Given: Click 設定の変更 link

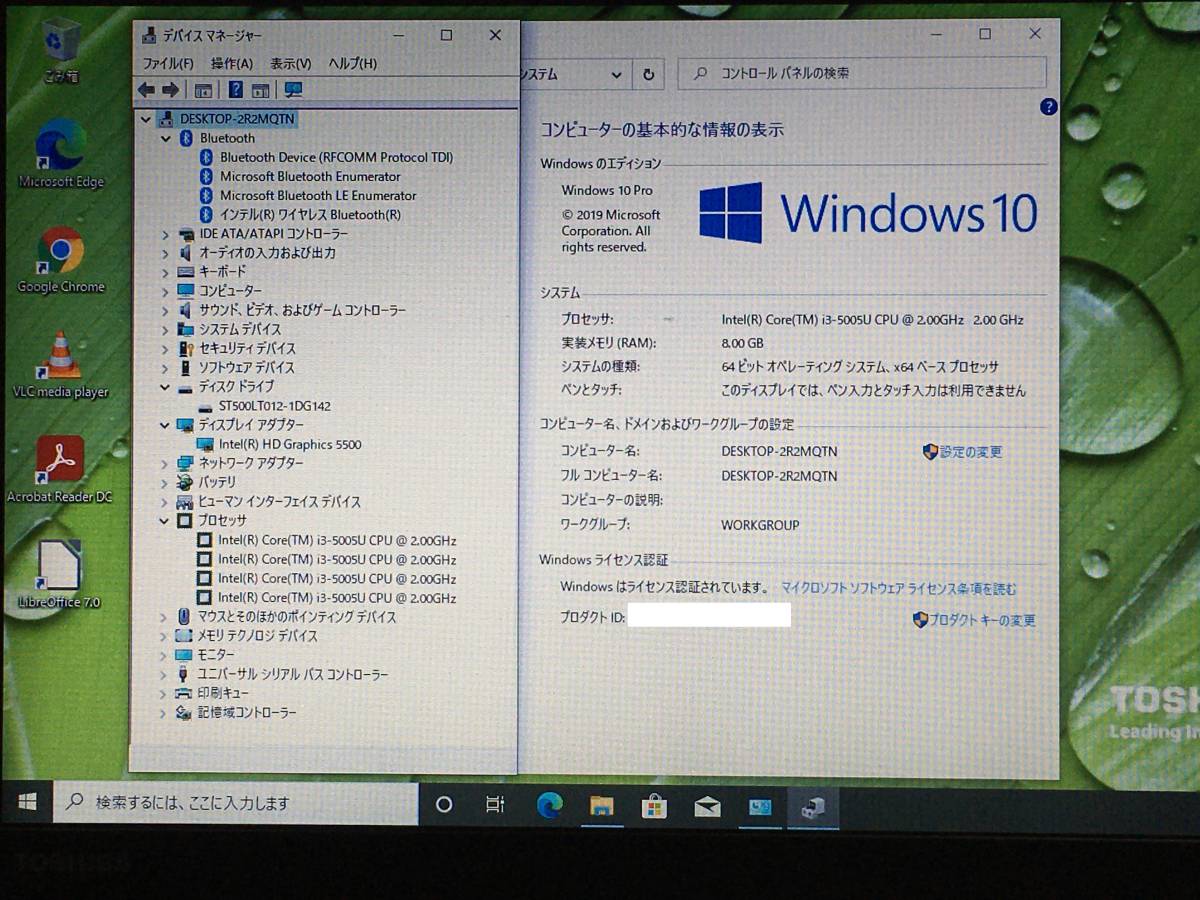Looking at the screenshot, I should click(970, 452).
